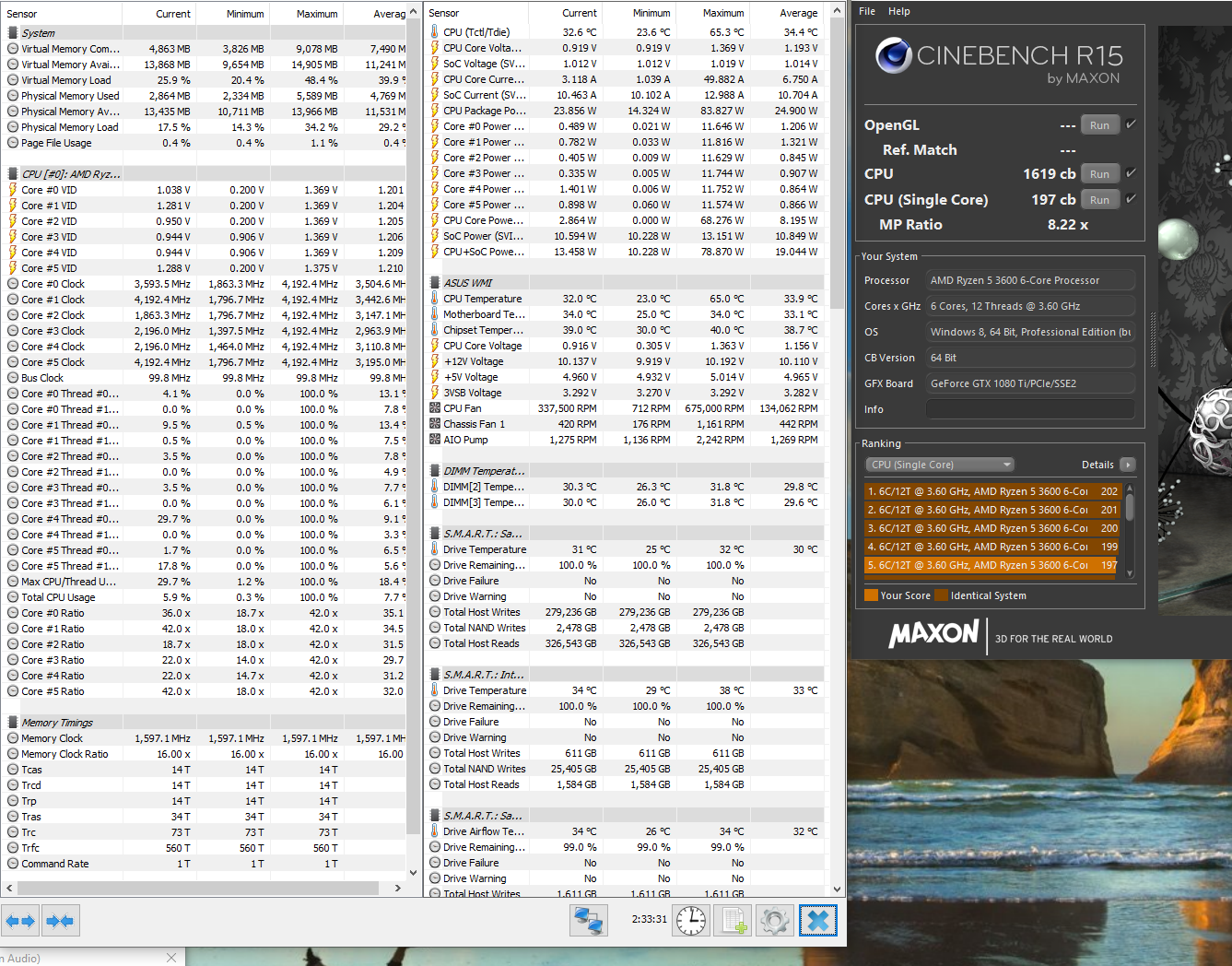Click the CPU Fan sensor fan icon

[435, 408]
